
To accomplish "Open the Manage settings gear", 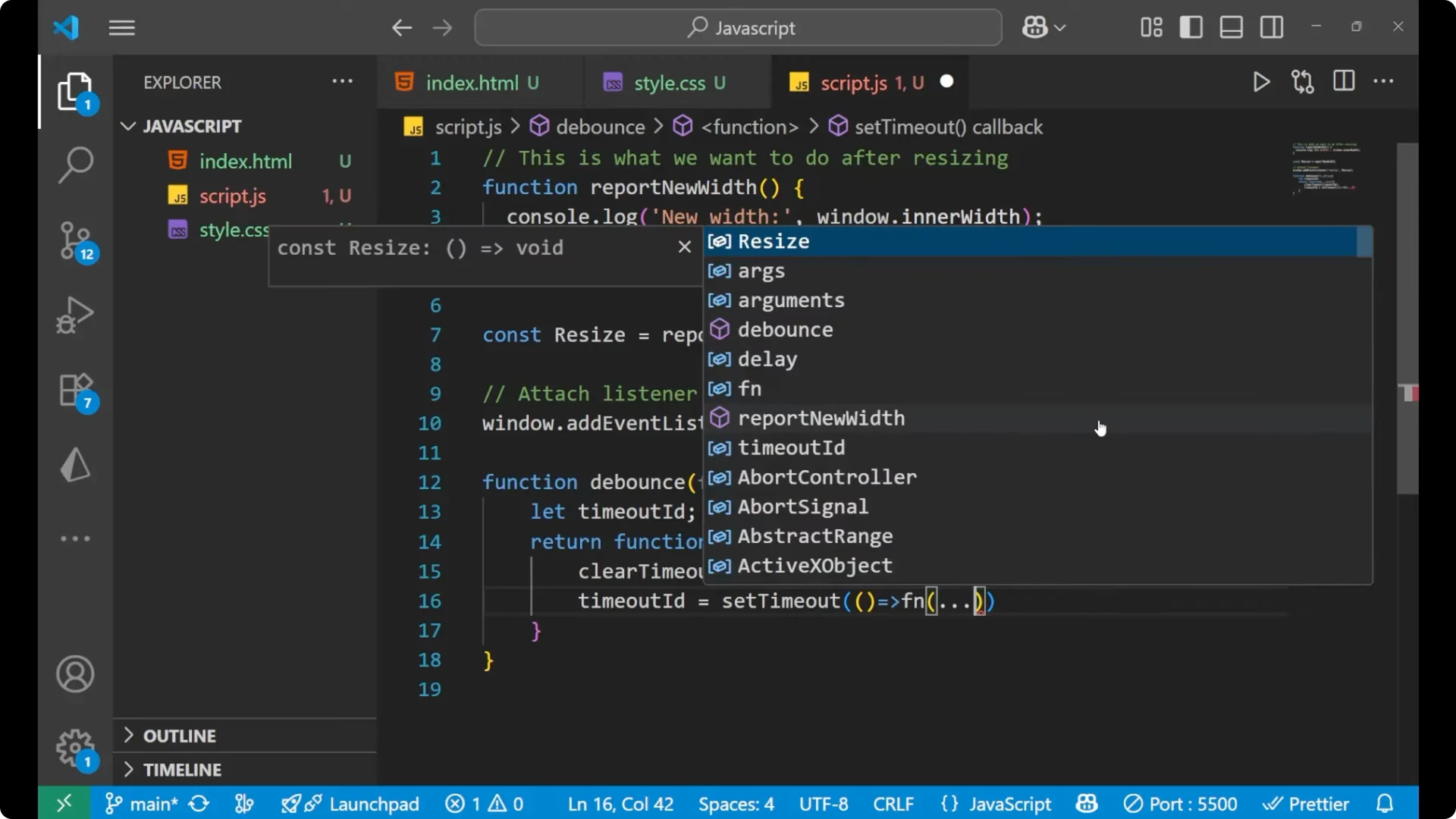I will pyautogui.click(x=75, y=748).
